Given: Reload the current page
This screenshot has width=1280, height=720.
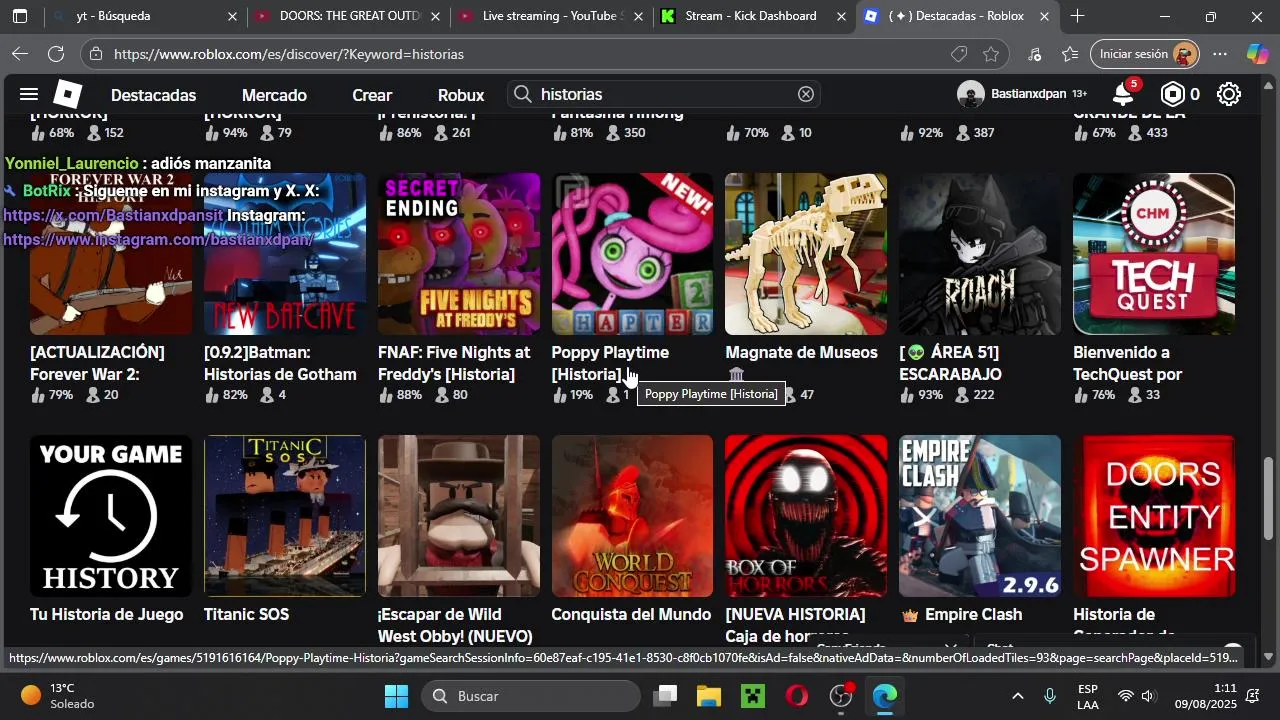Looking at the screenshot, I should click(x=56, y=54).
